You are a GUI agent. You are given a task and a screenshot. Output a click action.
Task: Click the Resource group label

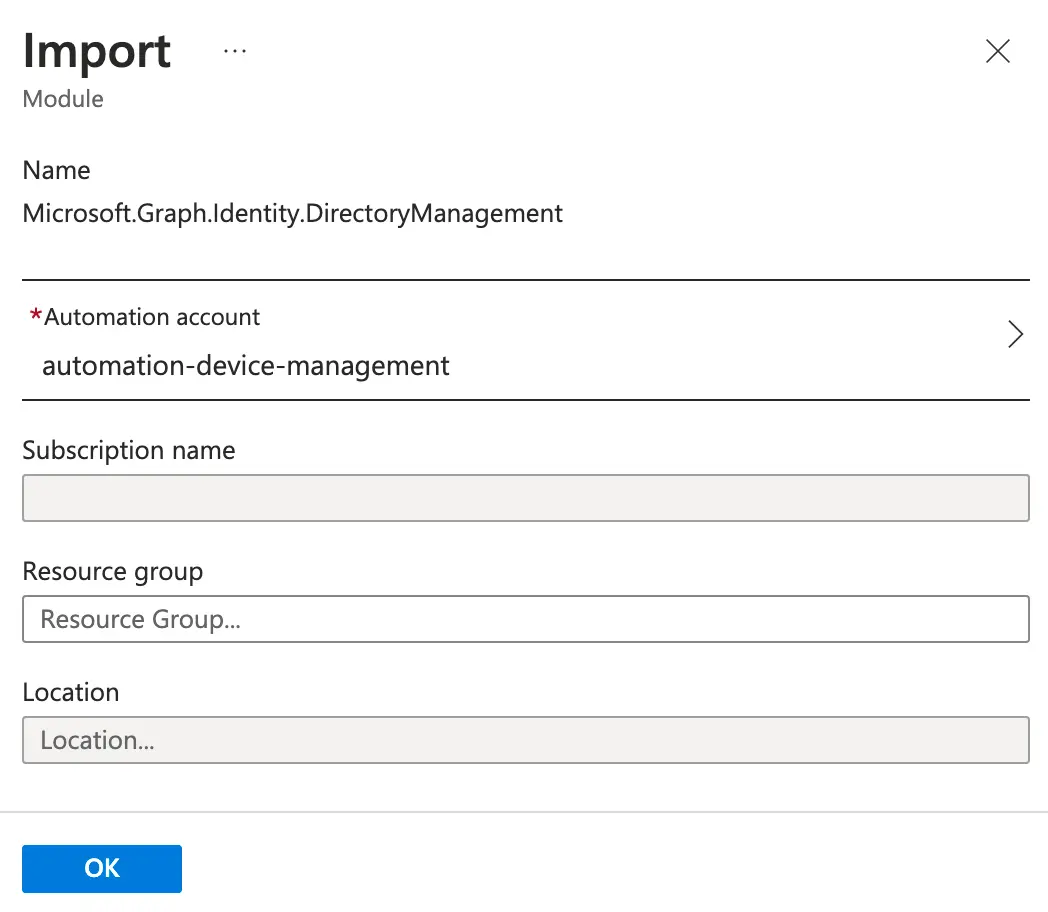(113, 572)
